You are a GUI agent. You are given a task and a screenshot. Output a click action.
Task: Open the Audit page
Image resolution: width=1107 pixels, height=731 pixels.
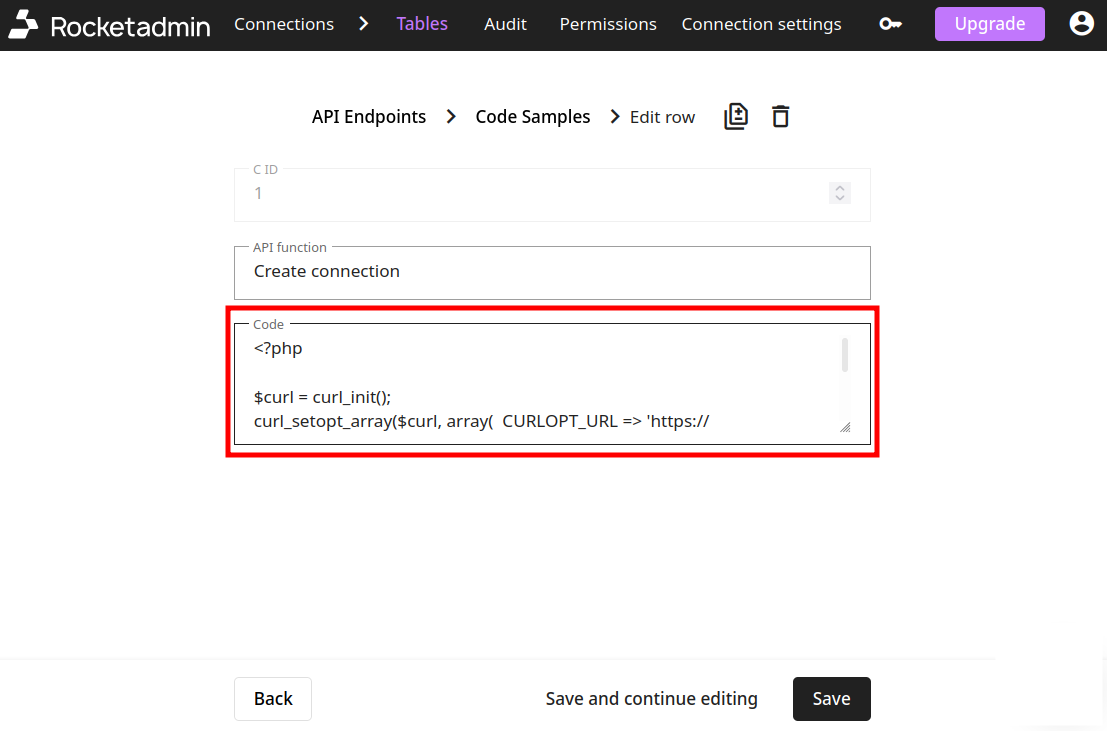point(504,23)
